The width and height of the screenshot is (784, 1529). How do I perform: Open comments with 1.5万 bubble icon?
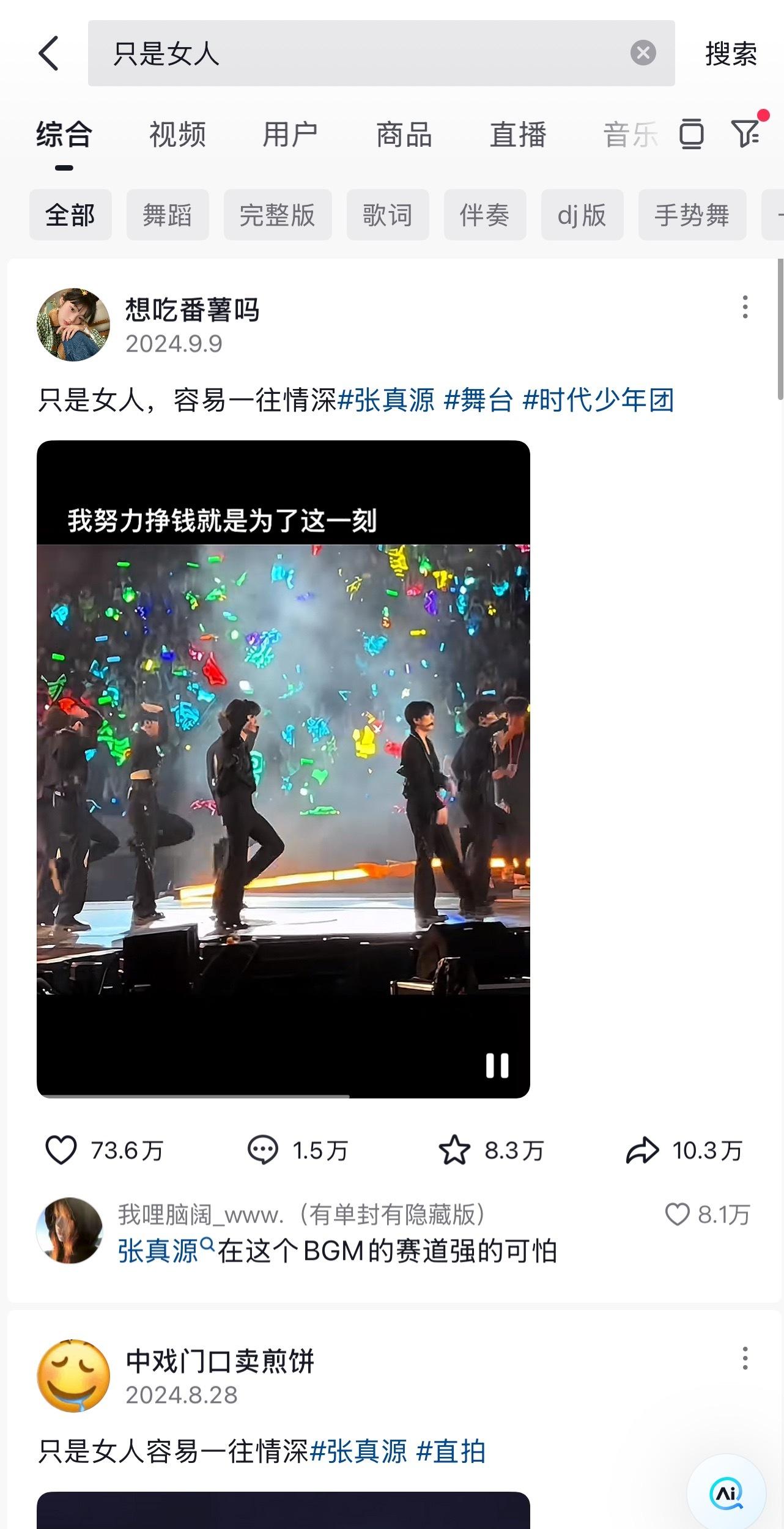coord(262,1150)
